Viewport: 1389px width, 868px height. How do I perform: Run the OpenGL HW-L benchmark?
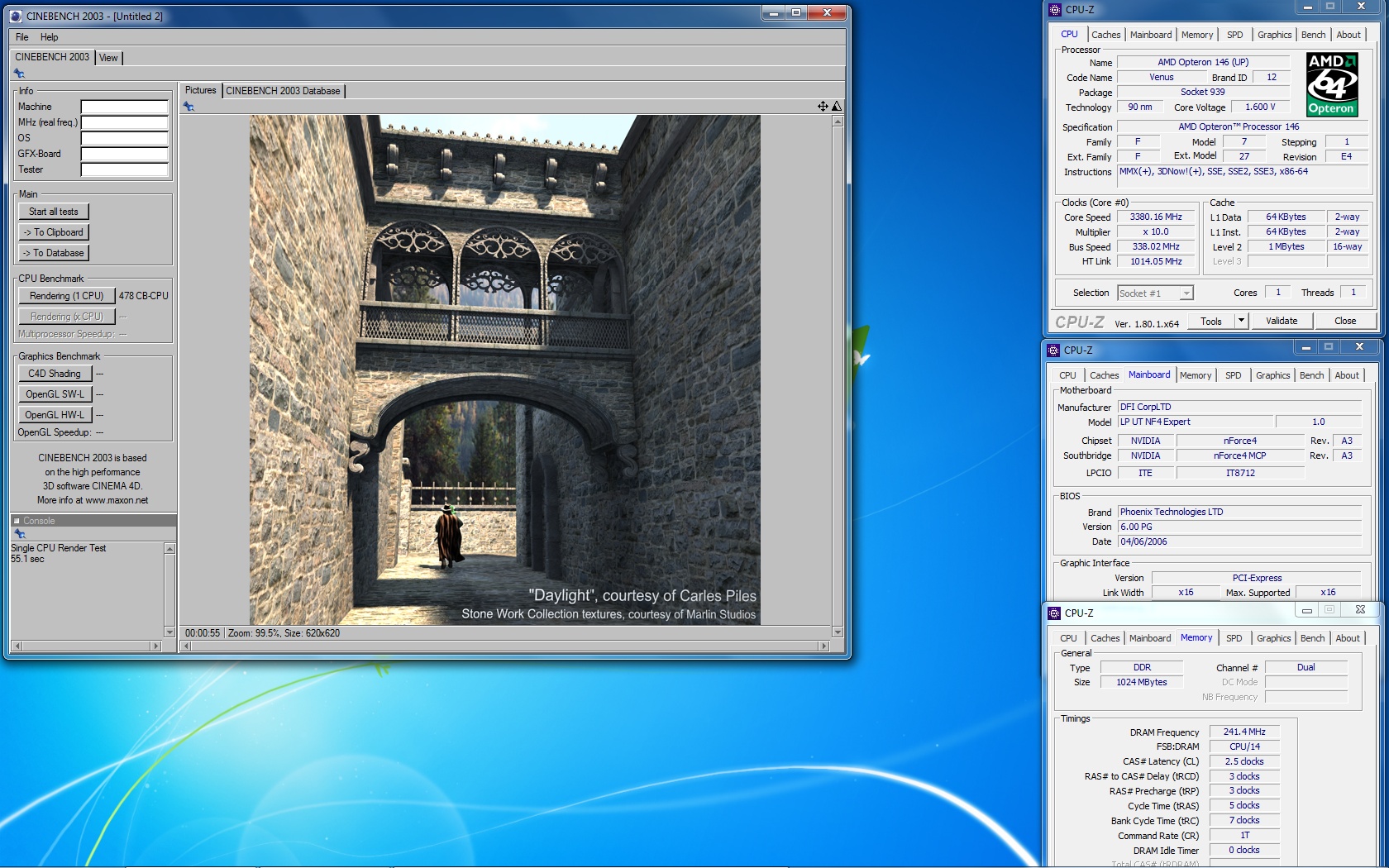(x=55, y=415)
